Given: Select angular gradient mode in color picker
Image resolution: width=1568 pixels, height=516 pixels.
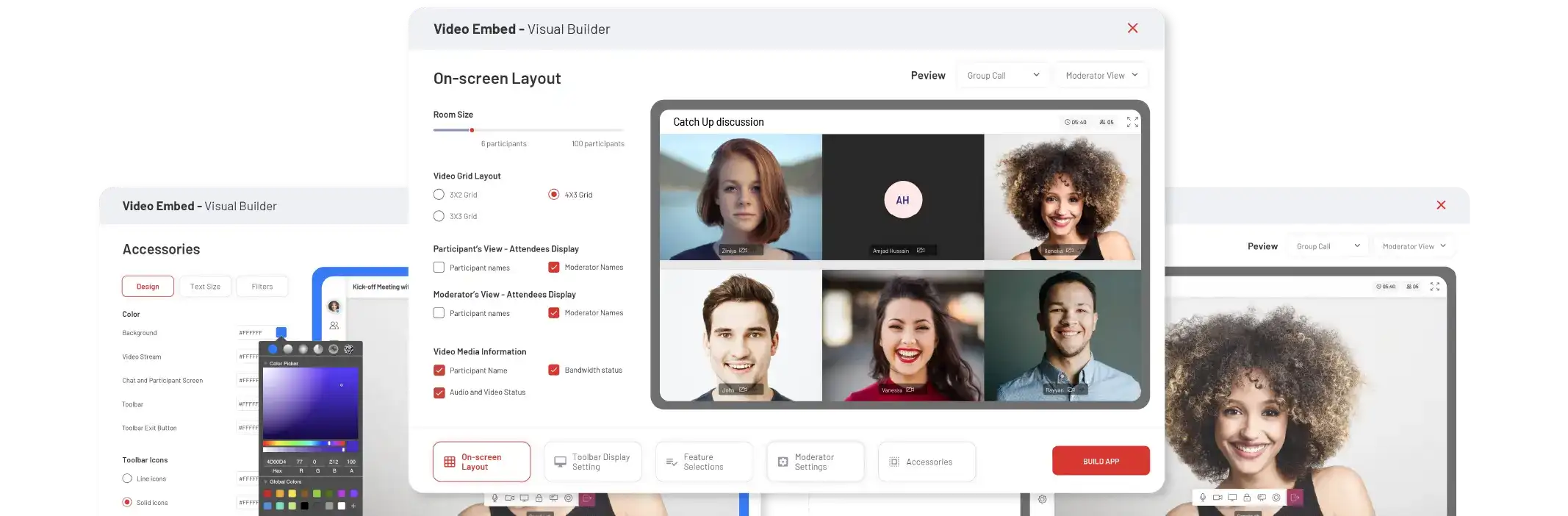Looking at the screenshot, I should tap(318, 349).
